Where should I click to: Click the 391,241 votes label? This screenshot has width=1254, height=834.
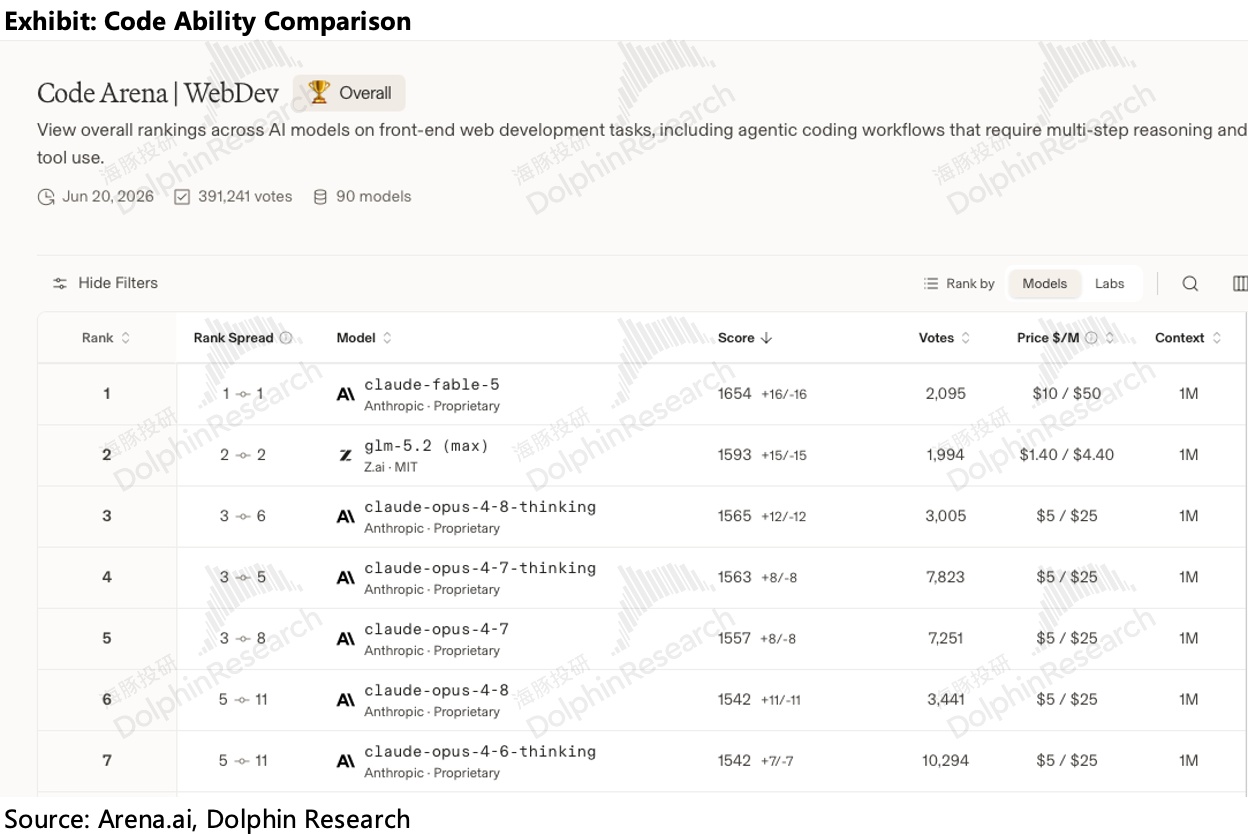click(245, 197)
